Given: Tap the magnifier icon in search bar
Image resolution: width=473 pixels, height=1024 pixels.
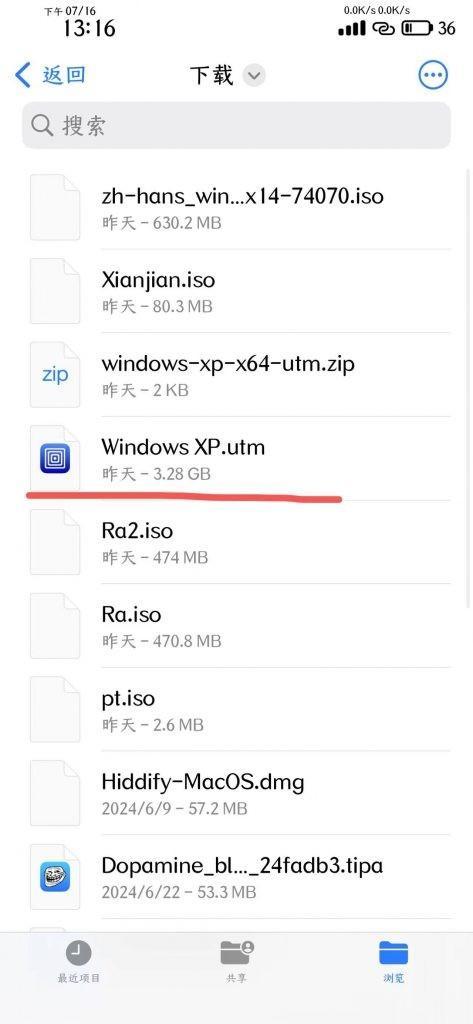Looking at the screenshot, I should [42, 125].
